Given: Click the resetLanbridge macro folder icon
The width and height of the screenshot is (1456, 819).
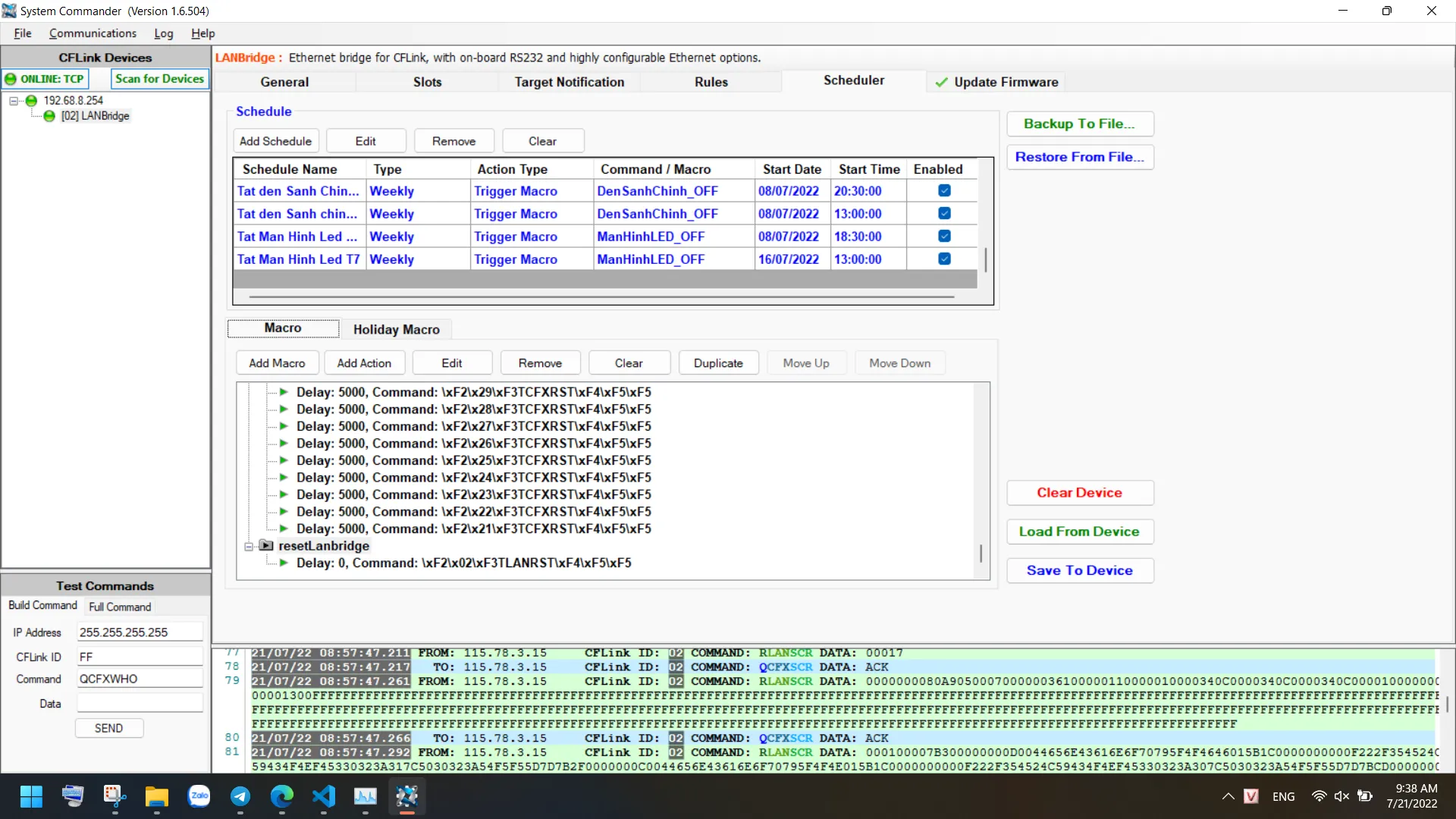Looking at the screenshot, I should (x=266, y=545).
